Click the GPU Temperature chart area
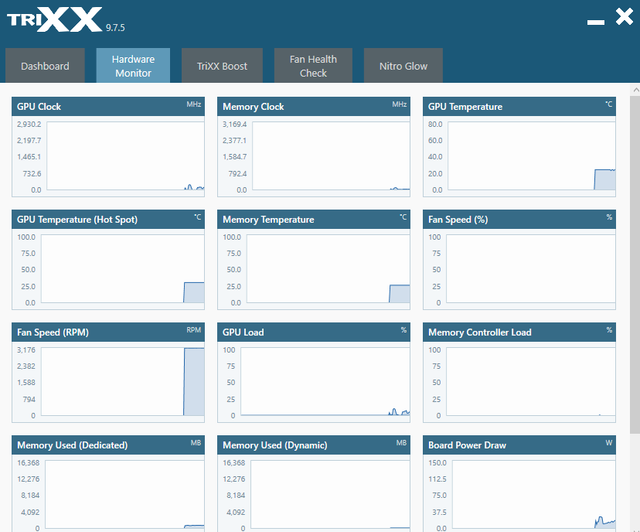Screen dimensions: 640x532 click(x=531, y=156)
